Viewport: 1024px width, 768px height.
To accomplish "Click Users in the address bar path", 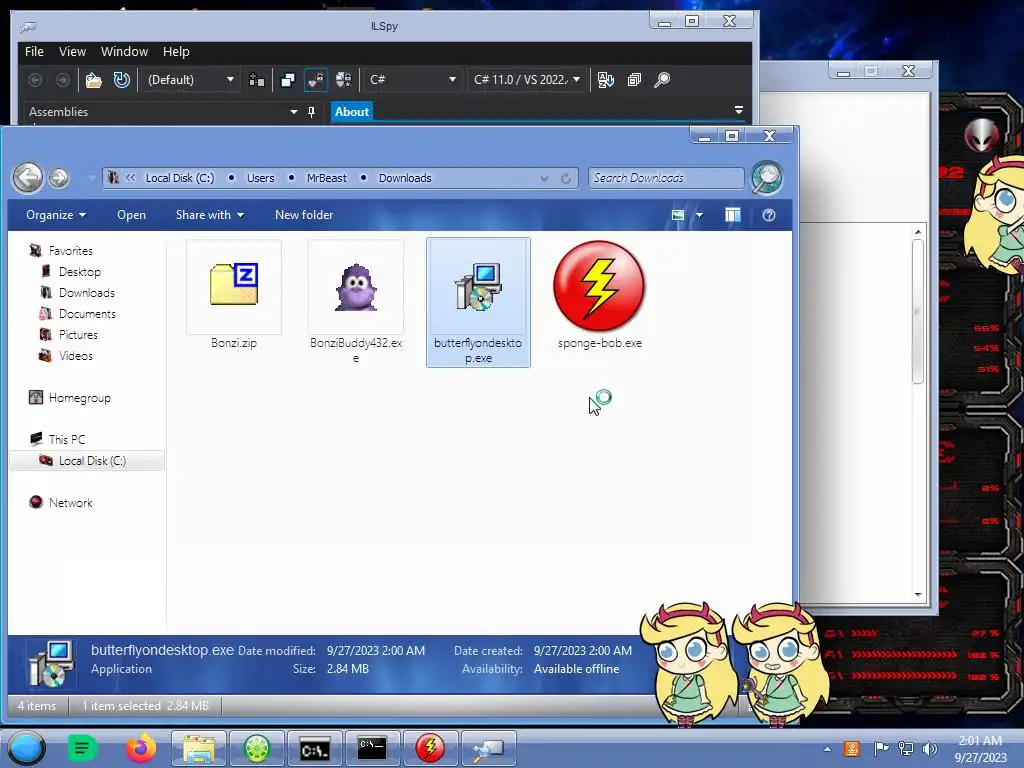I will tap(261, 178).
